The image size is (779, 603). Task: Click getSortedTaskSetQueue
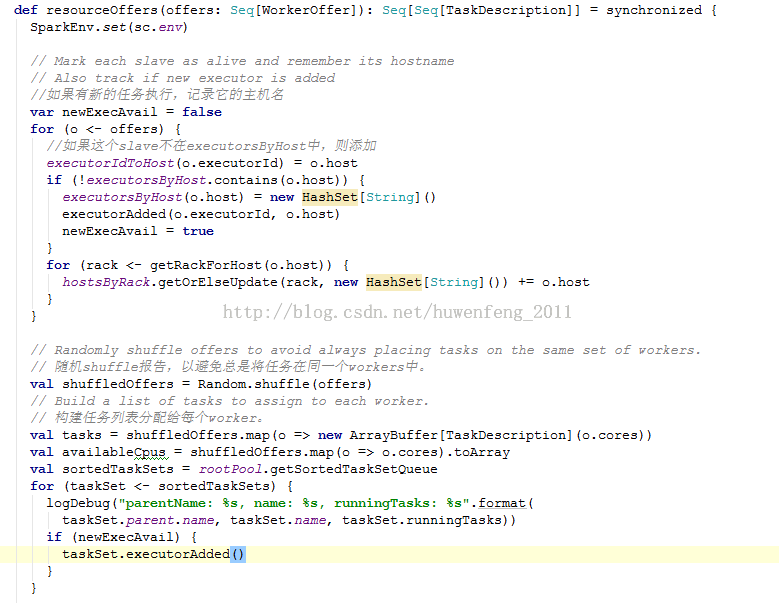point(354,469)
